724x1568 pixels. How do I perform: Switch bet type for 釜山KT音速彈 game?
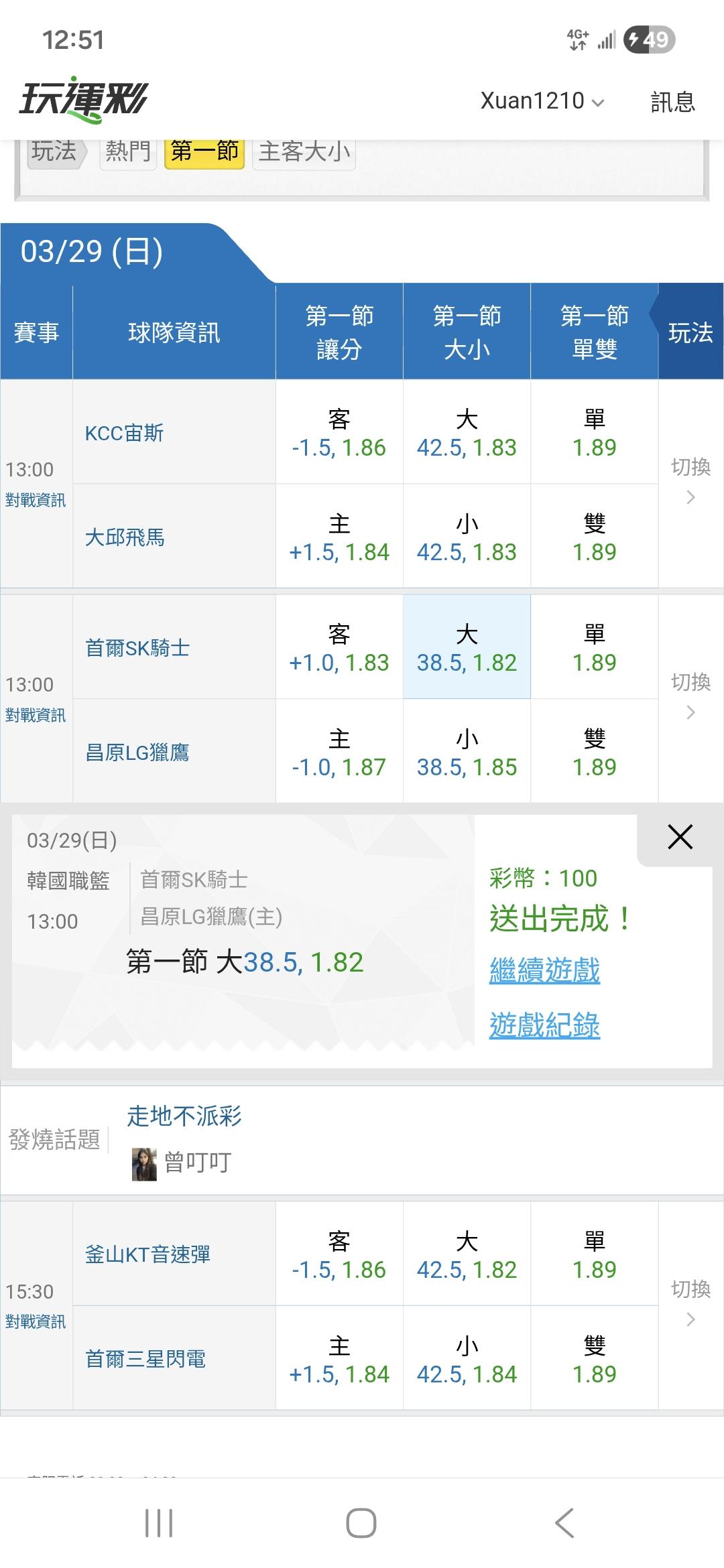[x=690, y=1303]
